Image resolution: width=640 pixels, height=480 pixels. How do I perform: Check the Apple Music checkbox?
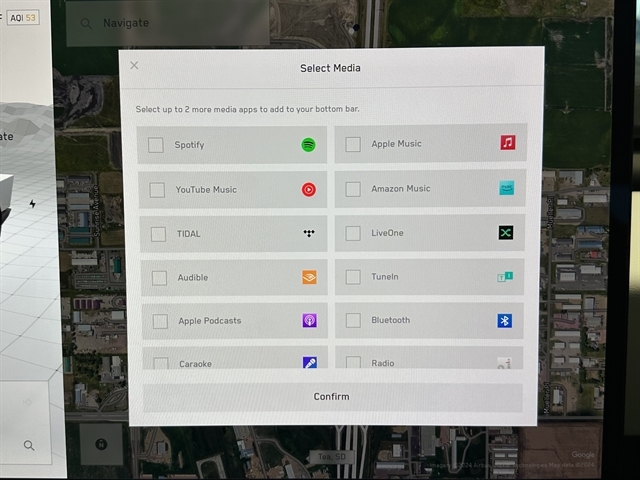353,144
